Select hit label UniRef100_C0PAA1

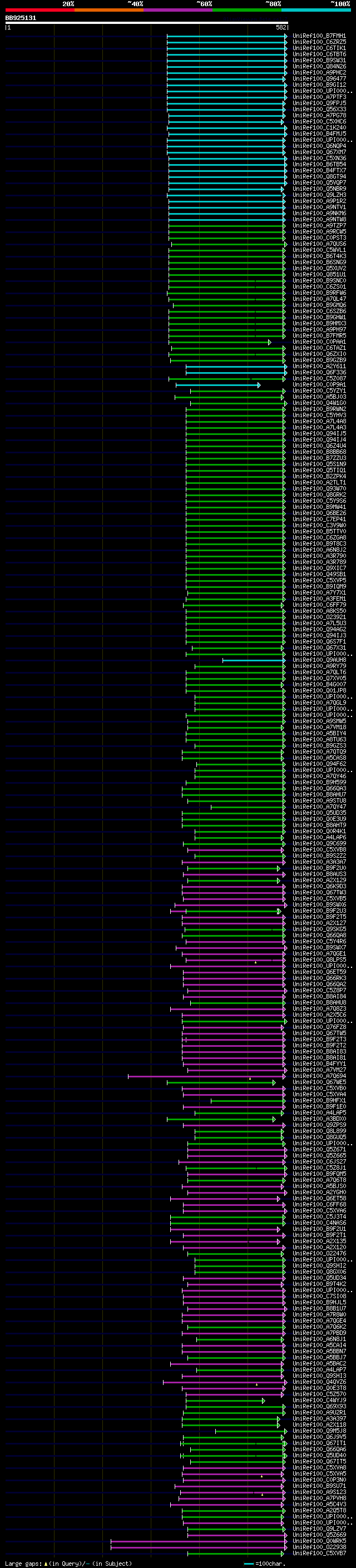[x=319, y=342]
